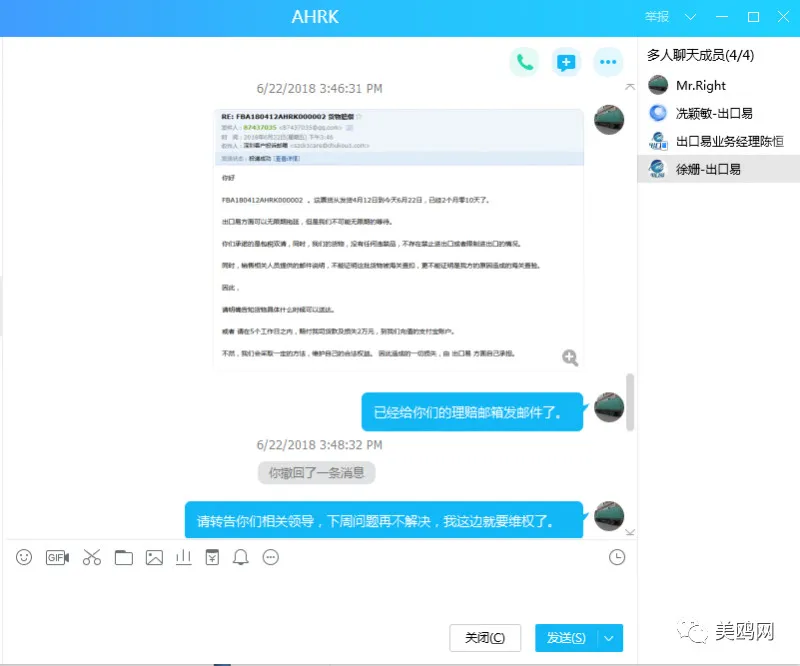The height and width of the screenshot is (666, 800).
Task: Open the three-dot more options bubble
Action: pyautogui.click(x=608, y=62)
